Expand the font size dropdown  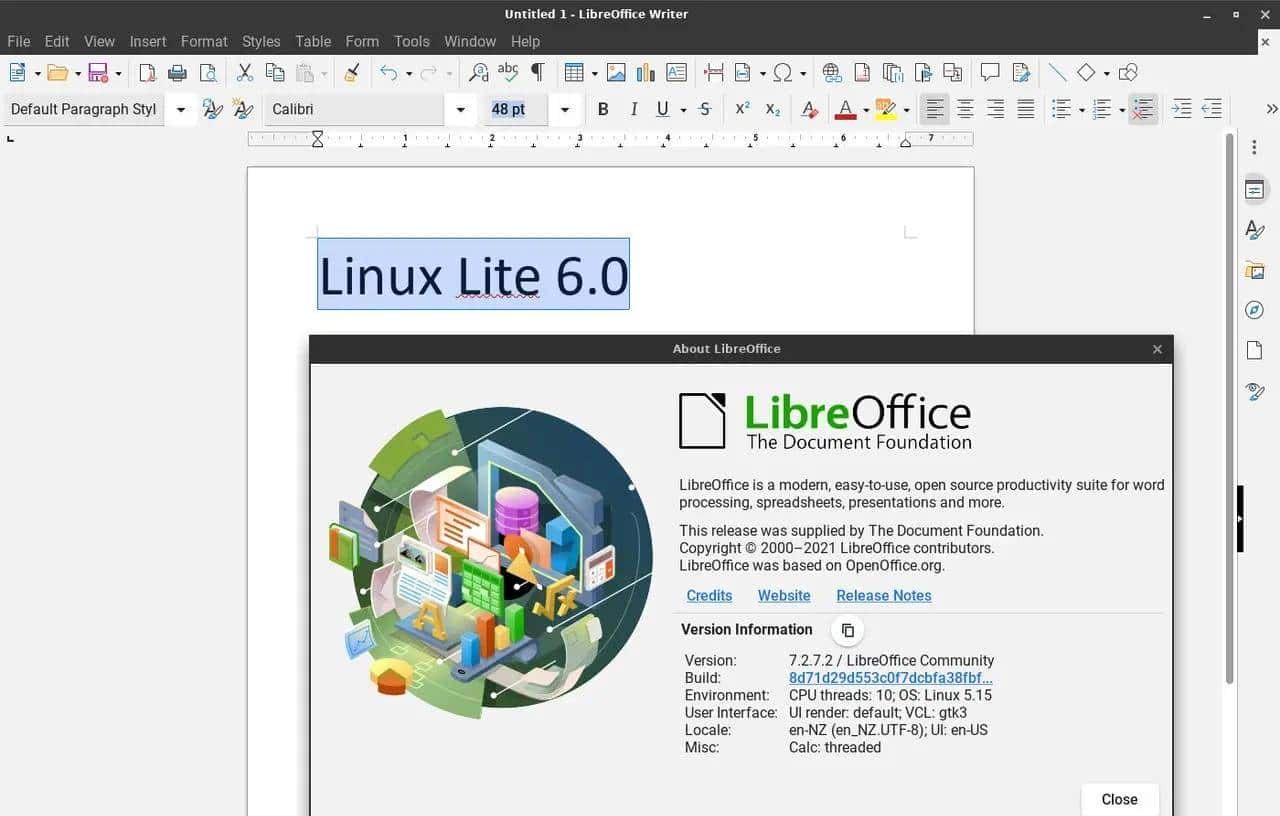tap(565, 108)
